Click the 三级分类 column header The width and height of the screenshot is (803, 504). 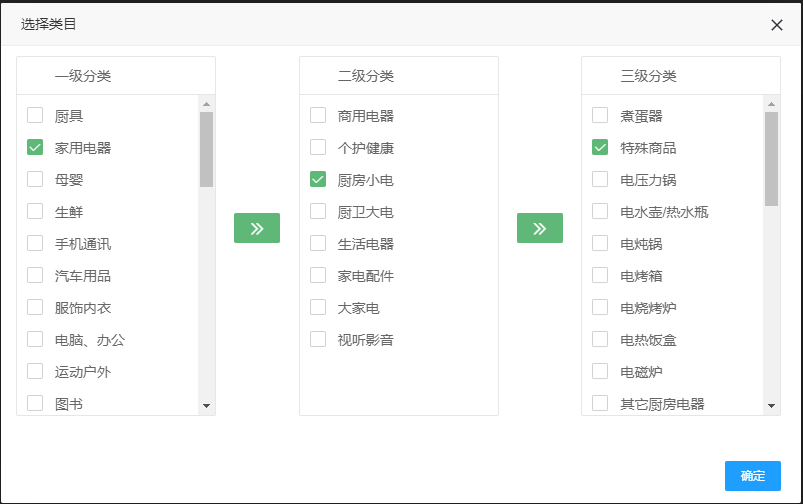[648, 76]
